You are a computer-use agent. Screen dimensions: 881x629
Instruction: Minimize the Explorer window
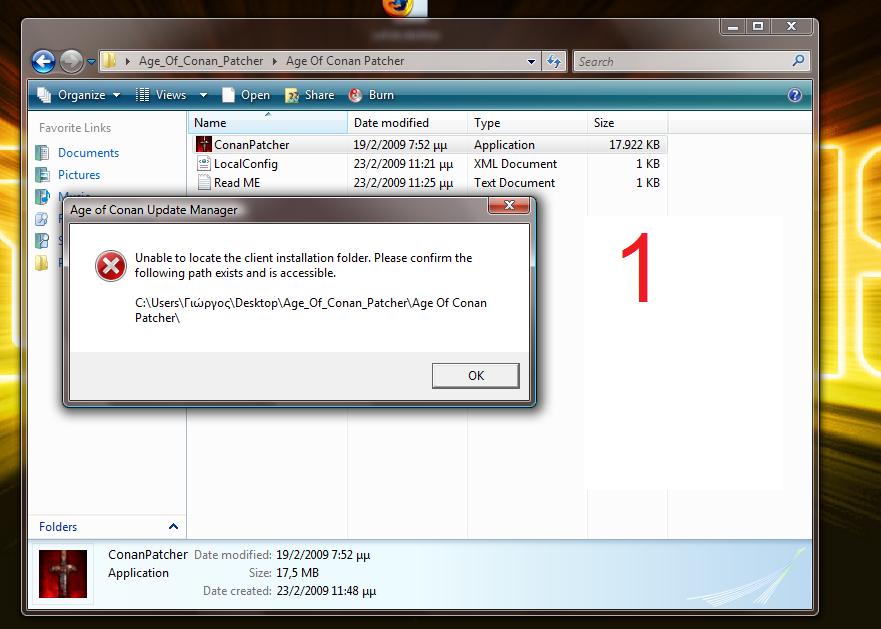[732, 26]
